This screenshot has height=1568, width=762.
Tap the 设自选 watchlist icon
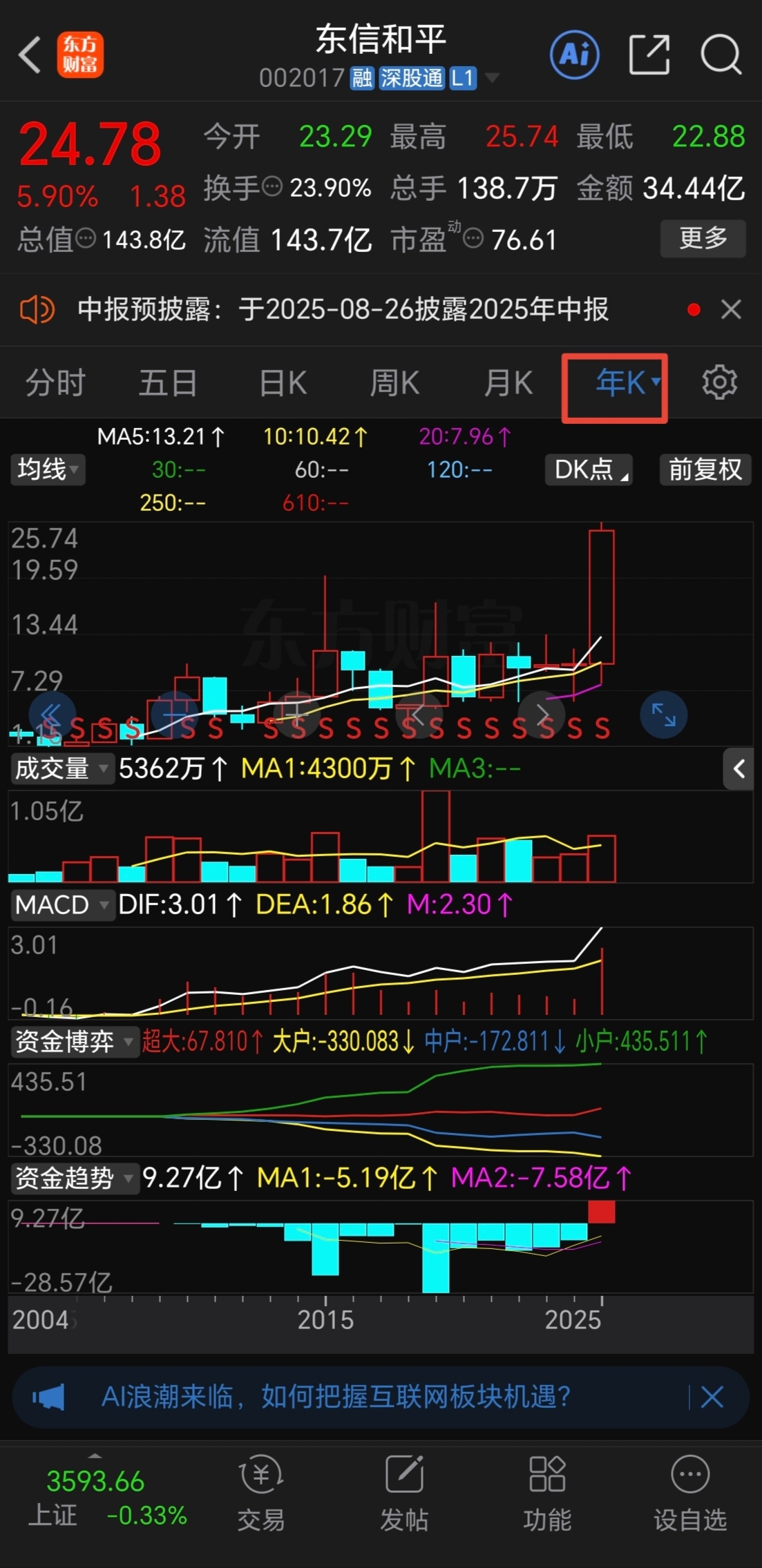pyautogui.click(x=690, y=1492)
